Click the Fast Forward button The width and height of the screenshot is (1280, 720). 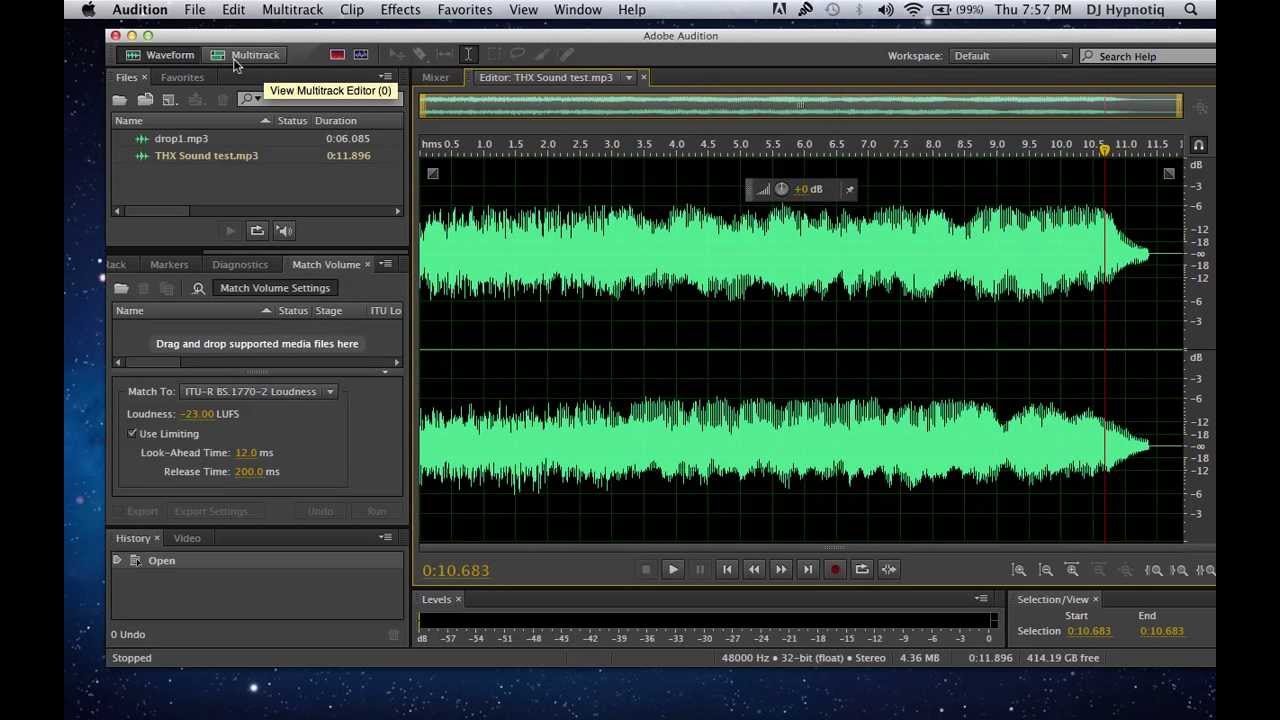tap(781, 570)
